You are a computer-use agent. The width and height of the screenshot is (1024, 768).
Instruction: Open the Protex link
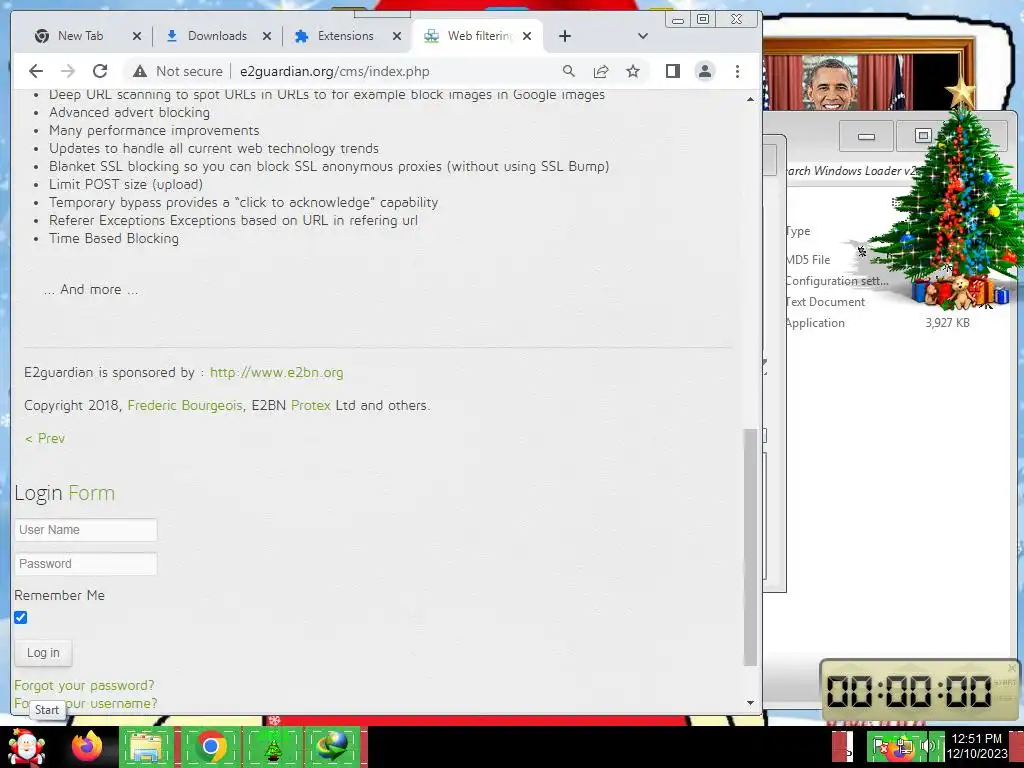(311, 405)
